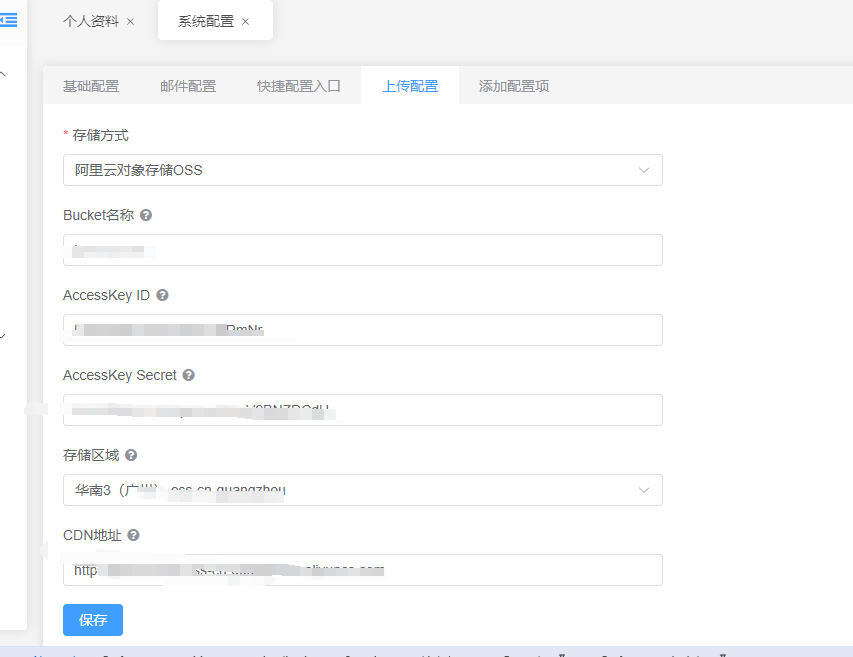Show help for AccessKey Secret
The width and height of the screenshot is (853, 657).
click(188, 375)
